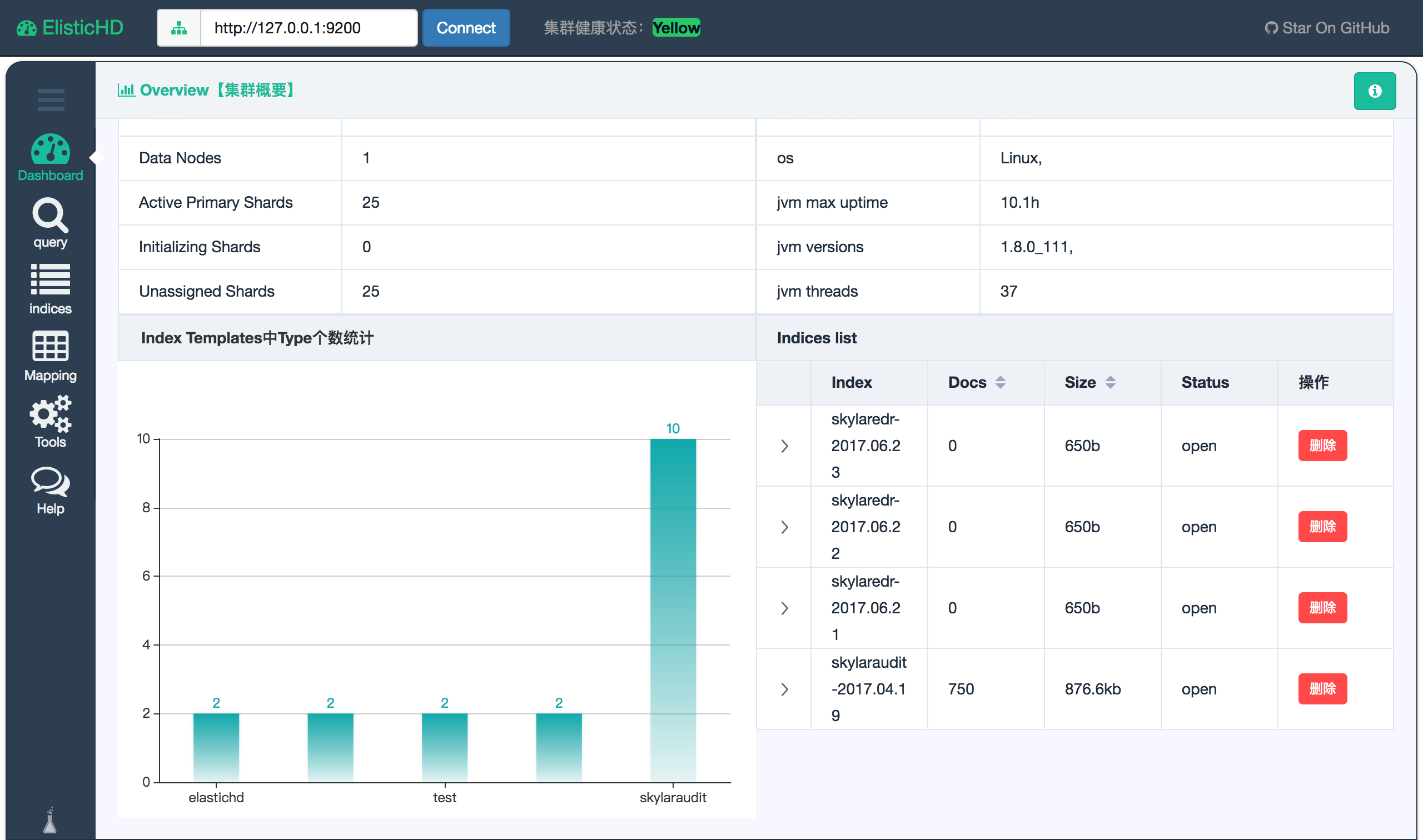Viewport: 1423px width, 840px height.
Task: Click the Elasticsearch URL input field
Action: (309, 28)
